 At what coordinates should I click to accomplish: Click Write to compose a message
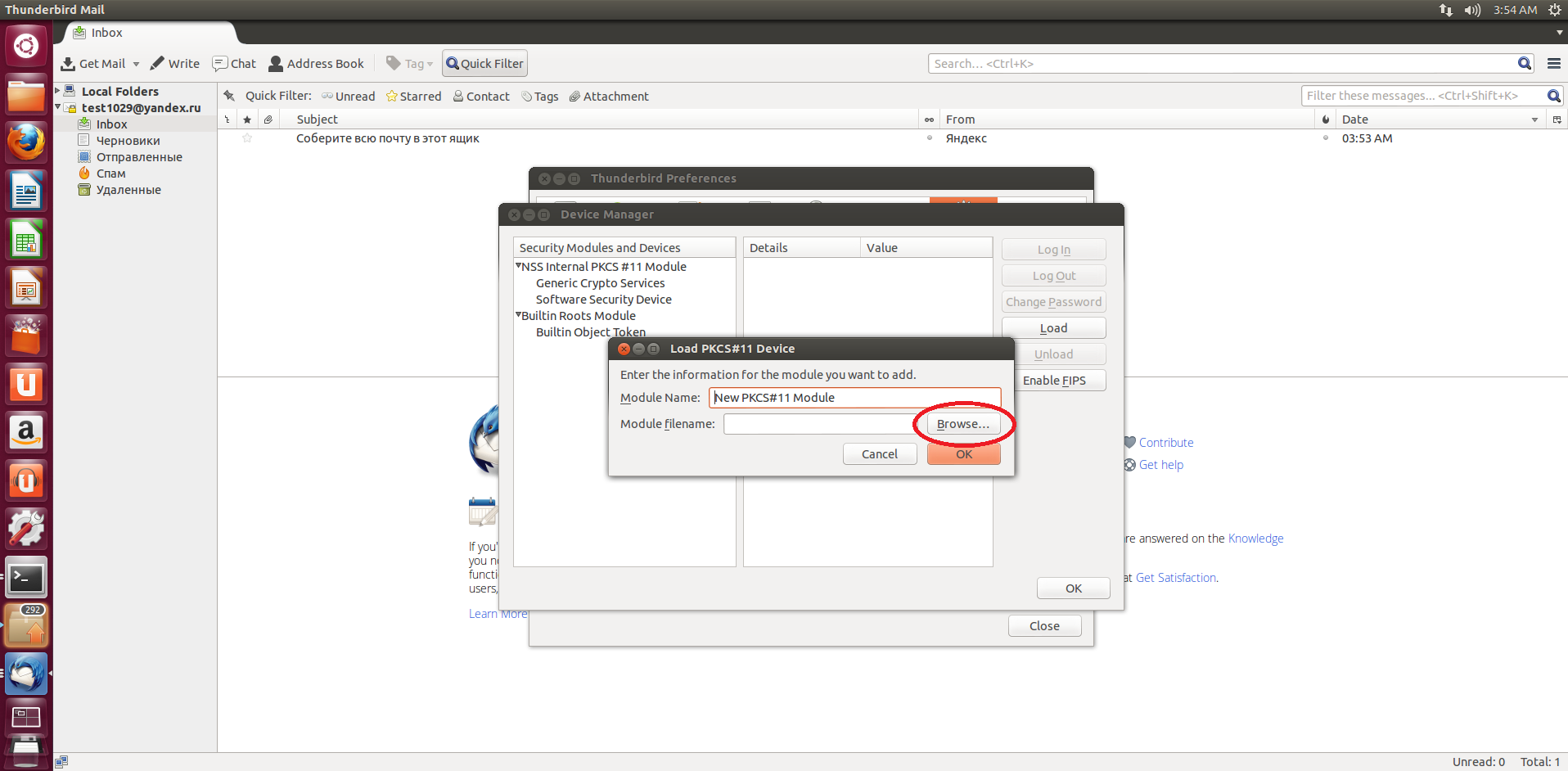tap(175, 64)
